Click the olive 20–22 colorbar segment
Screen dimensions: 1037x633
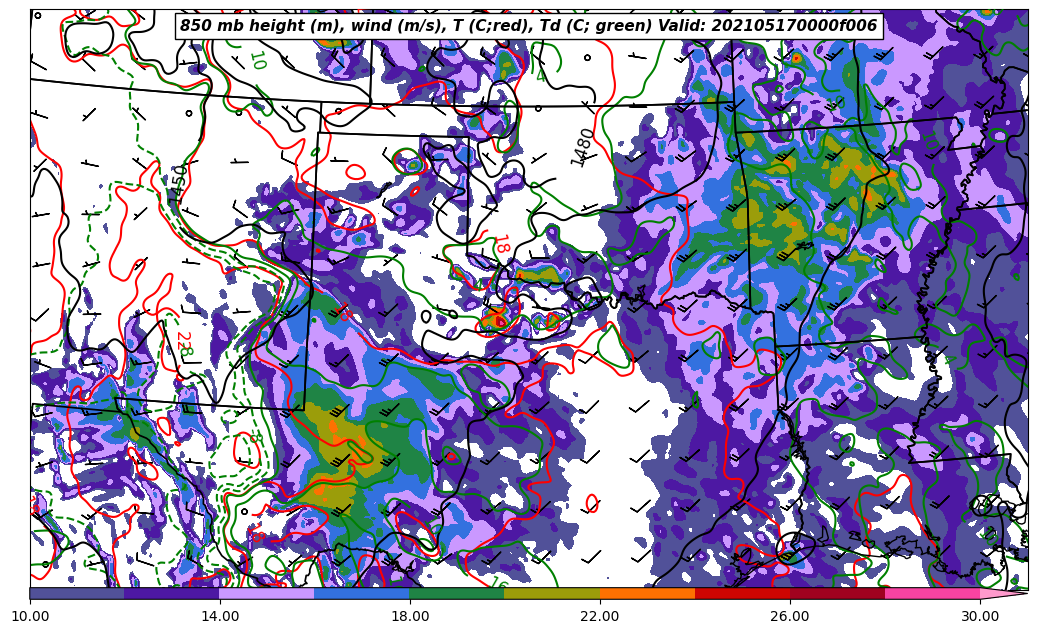[x=552, y=593]
